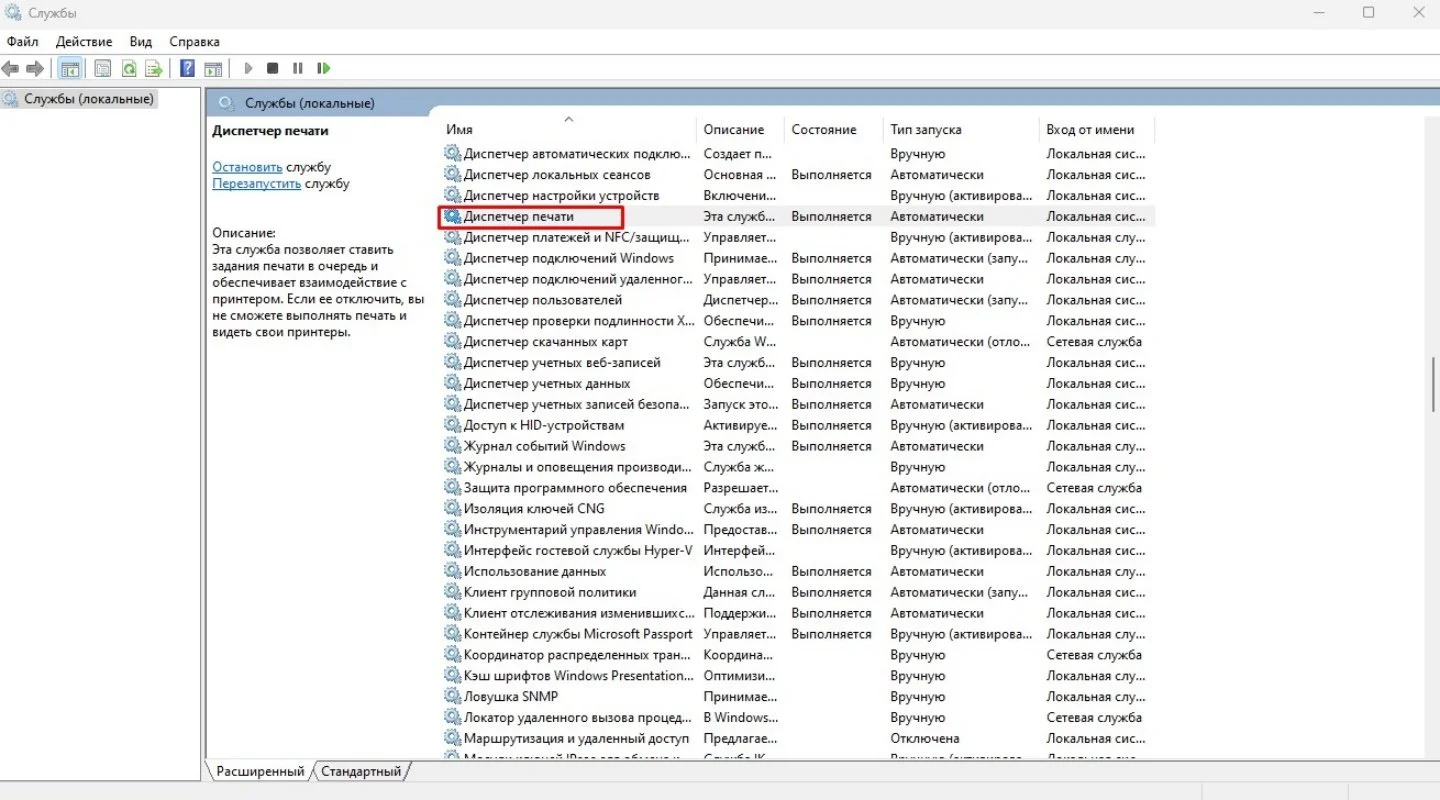Click the Pause service toolbar icon

298,68
